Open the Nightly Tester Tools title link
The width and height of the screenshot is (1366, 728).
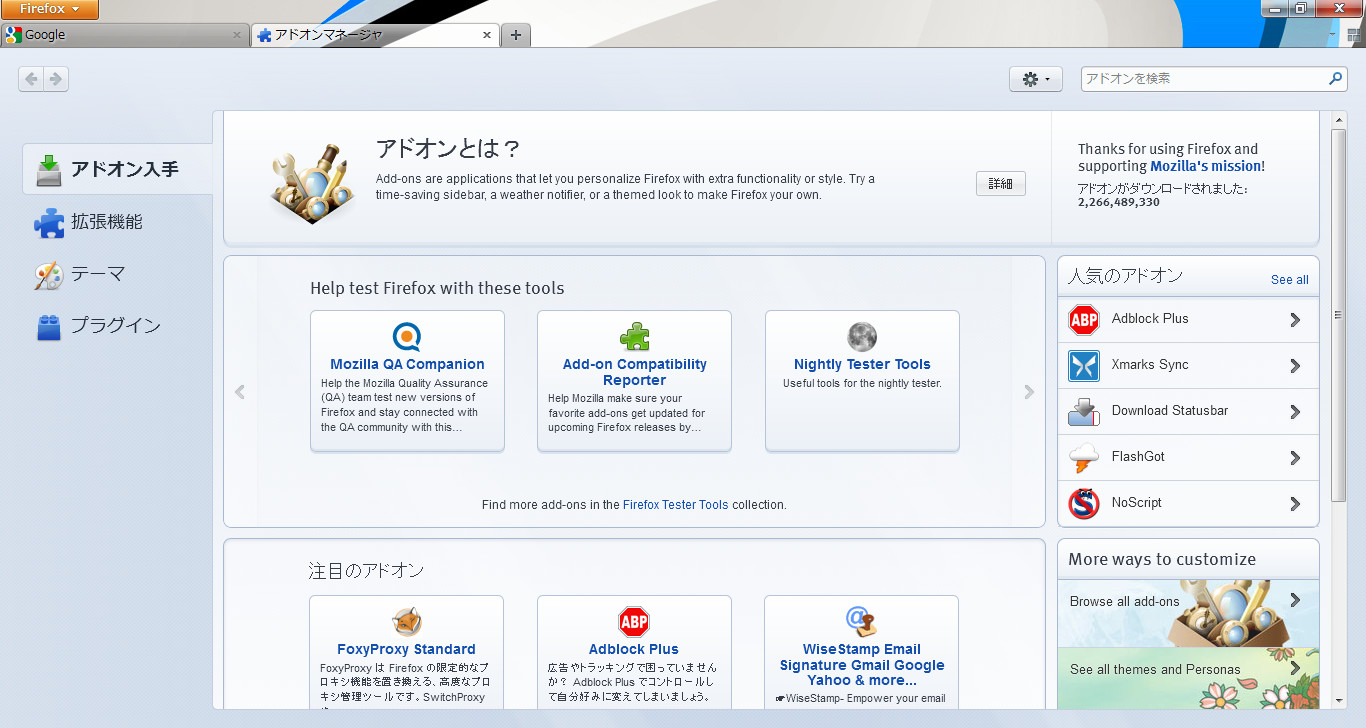[862, 365]
